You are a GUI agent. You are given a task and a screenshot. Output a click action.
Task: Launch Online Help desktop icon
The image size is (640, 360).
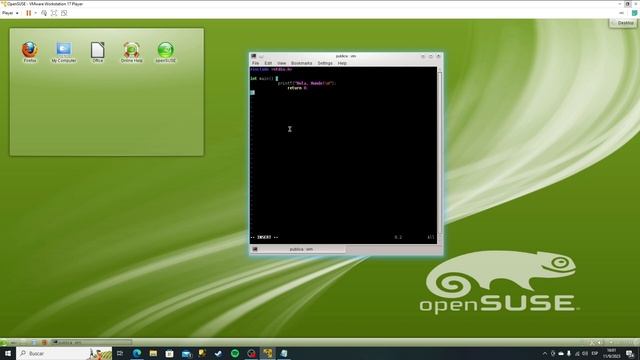click(131, 52)
